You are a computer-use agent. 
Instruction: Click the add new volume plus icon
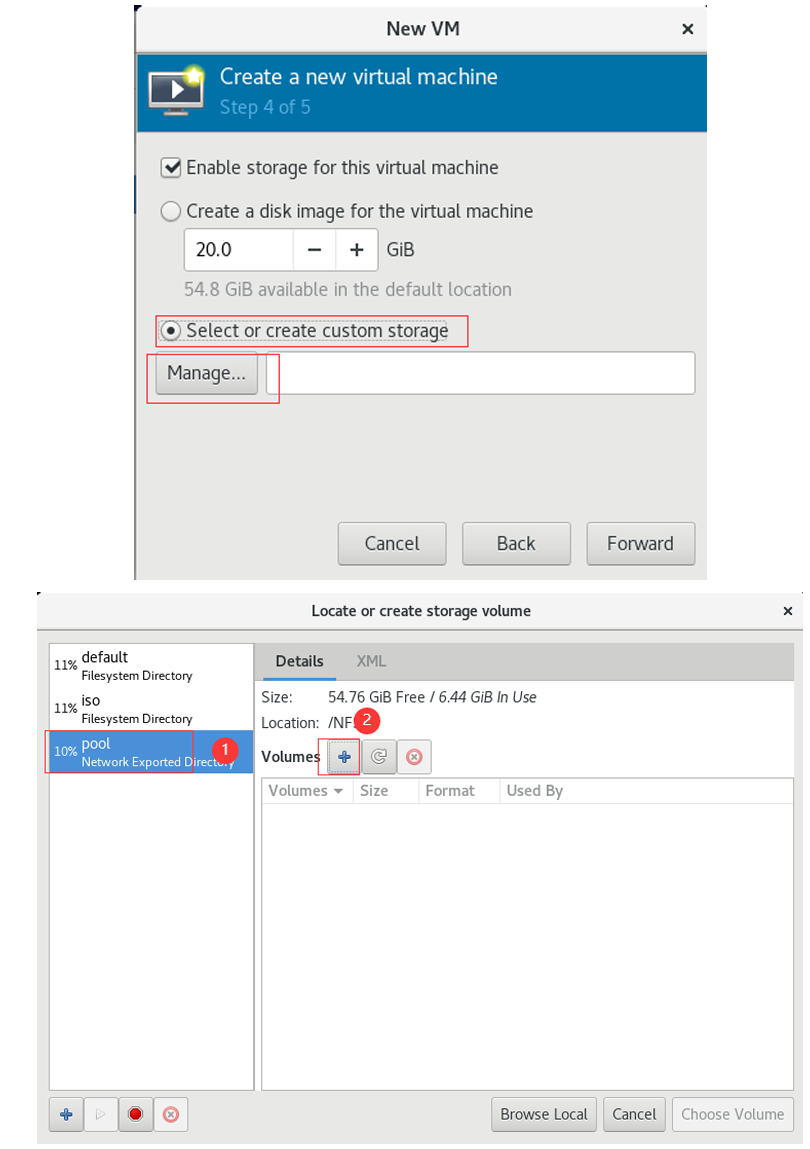[x=344, y=757]
